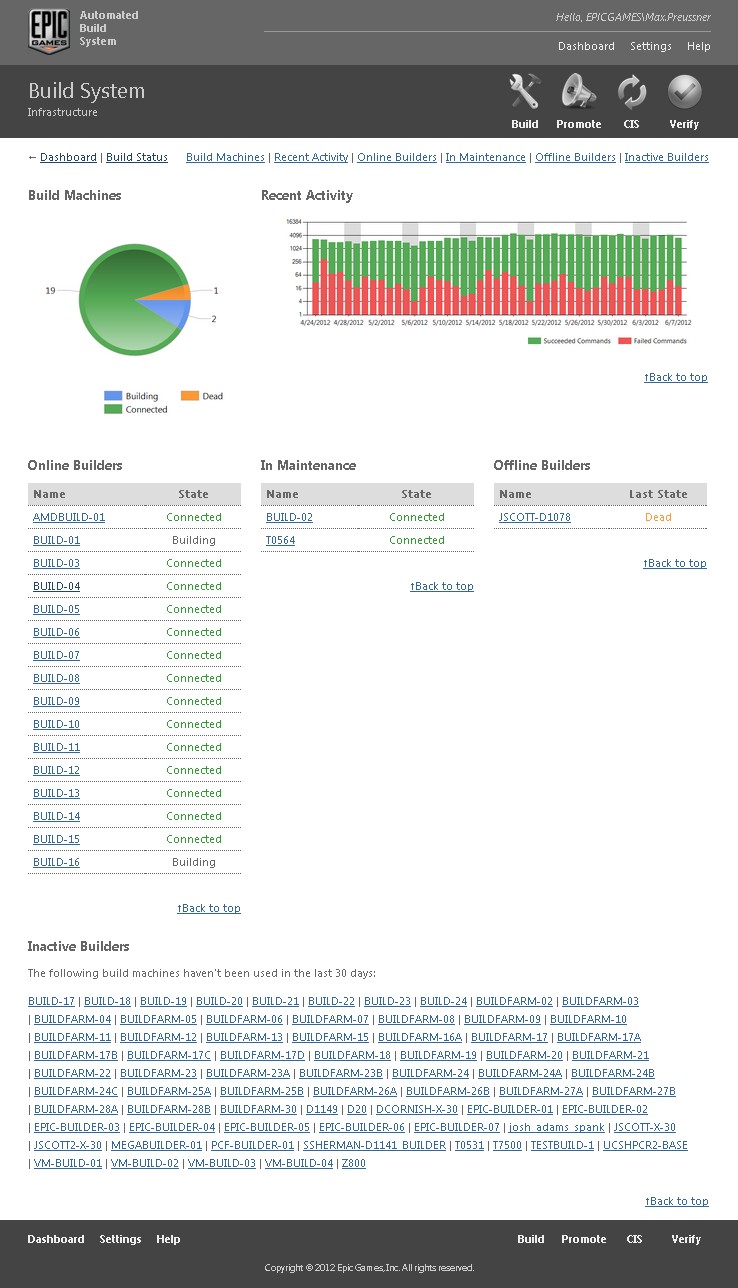This screenshot has height=1288, width=738.
Task: Open the BUILD-16 builder link
Action: pyautogui.click(x=56, y=862)
